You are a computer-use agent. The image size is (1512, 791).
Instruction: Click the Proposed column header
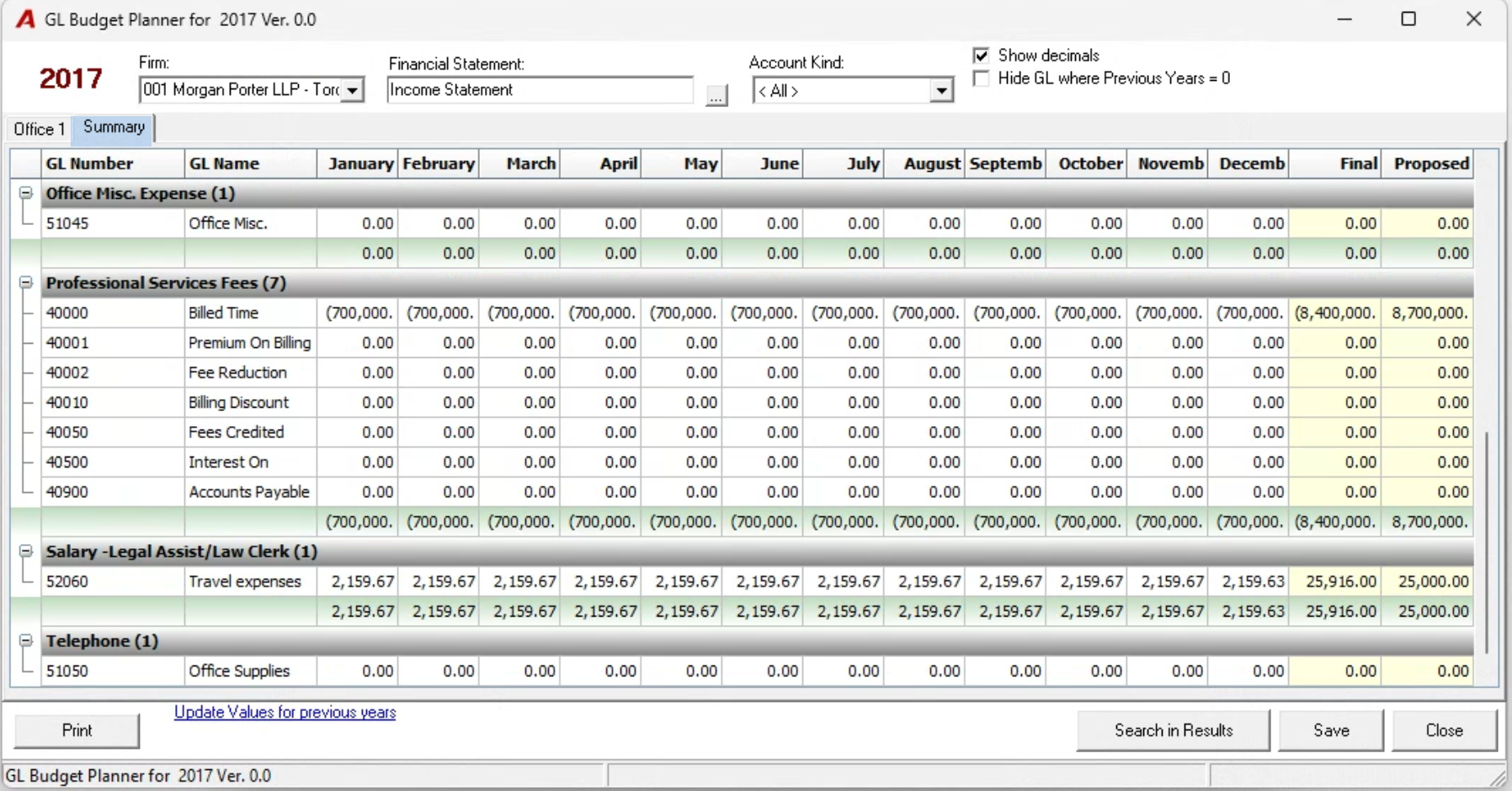[1428, 163]
